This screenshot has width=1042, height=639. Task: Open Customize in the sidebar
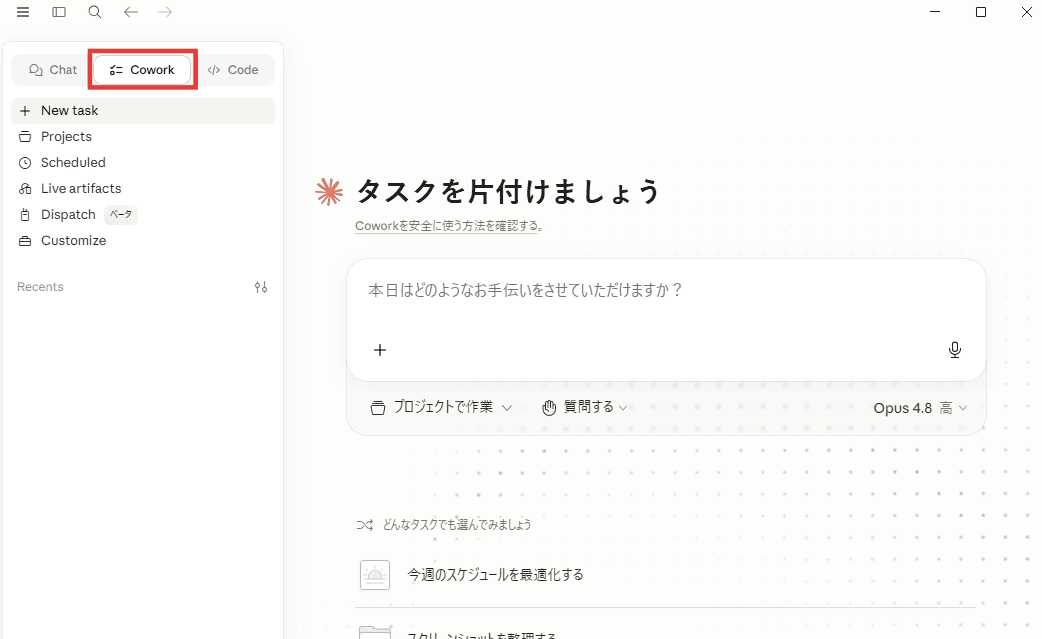(143, 240)
